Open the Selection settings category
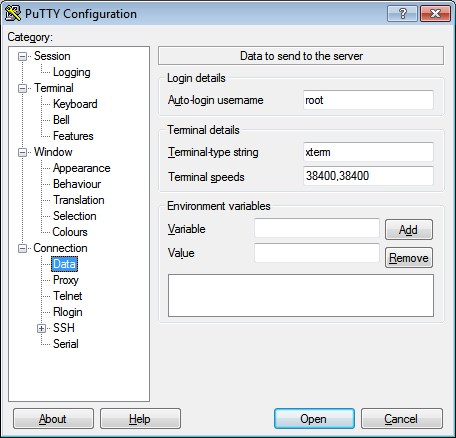Image resolution: width=456 pixels, height=438 pixels. click(75, 216)
